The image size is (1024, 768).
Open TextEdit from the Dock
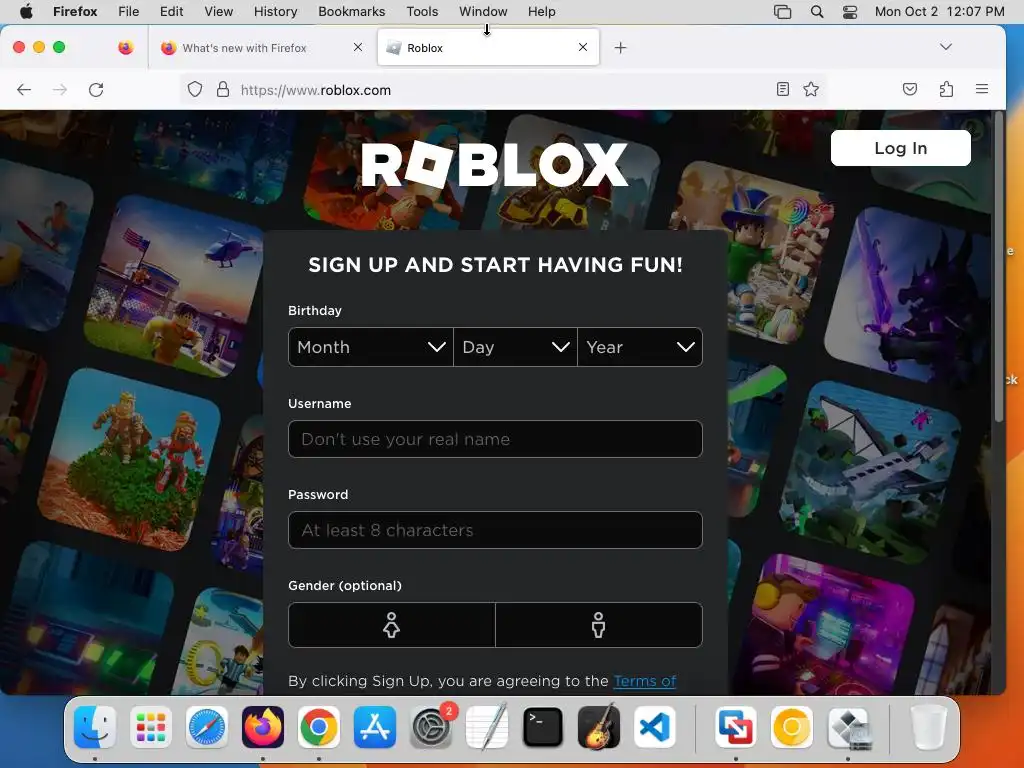(x=487, y=727)
